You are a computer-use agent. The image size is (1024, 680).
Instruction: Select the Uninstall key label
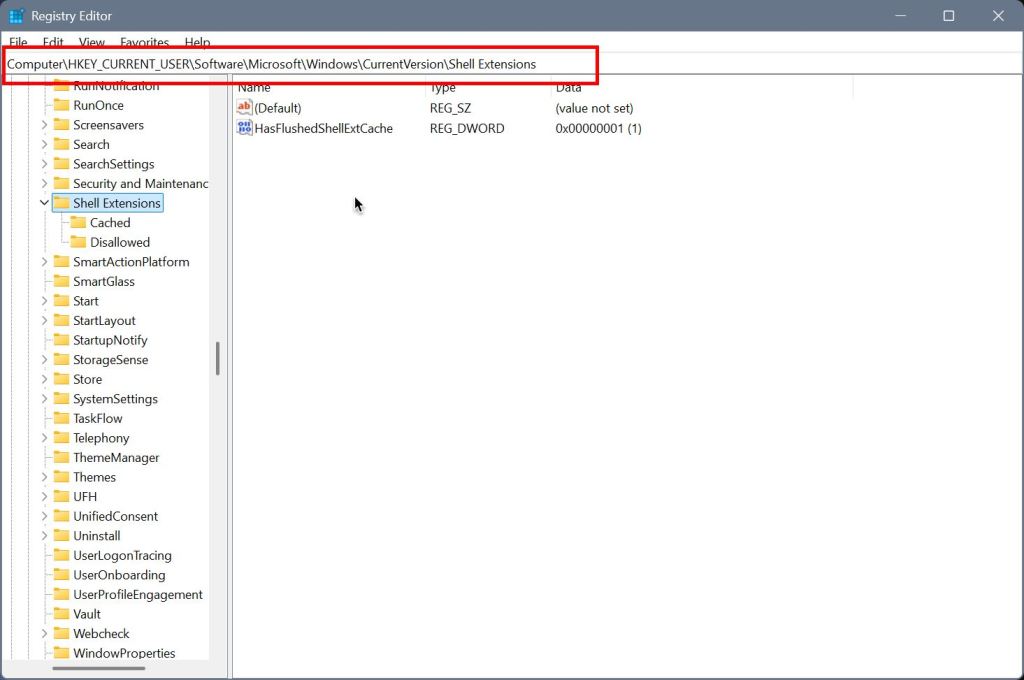(x=97, y=536)
